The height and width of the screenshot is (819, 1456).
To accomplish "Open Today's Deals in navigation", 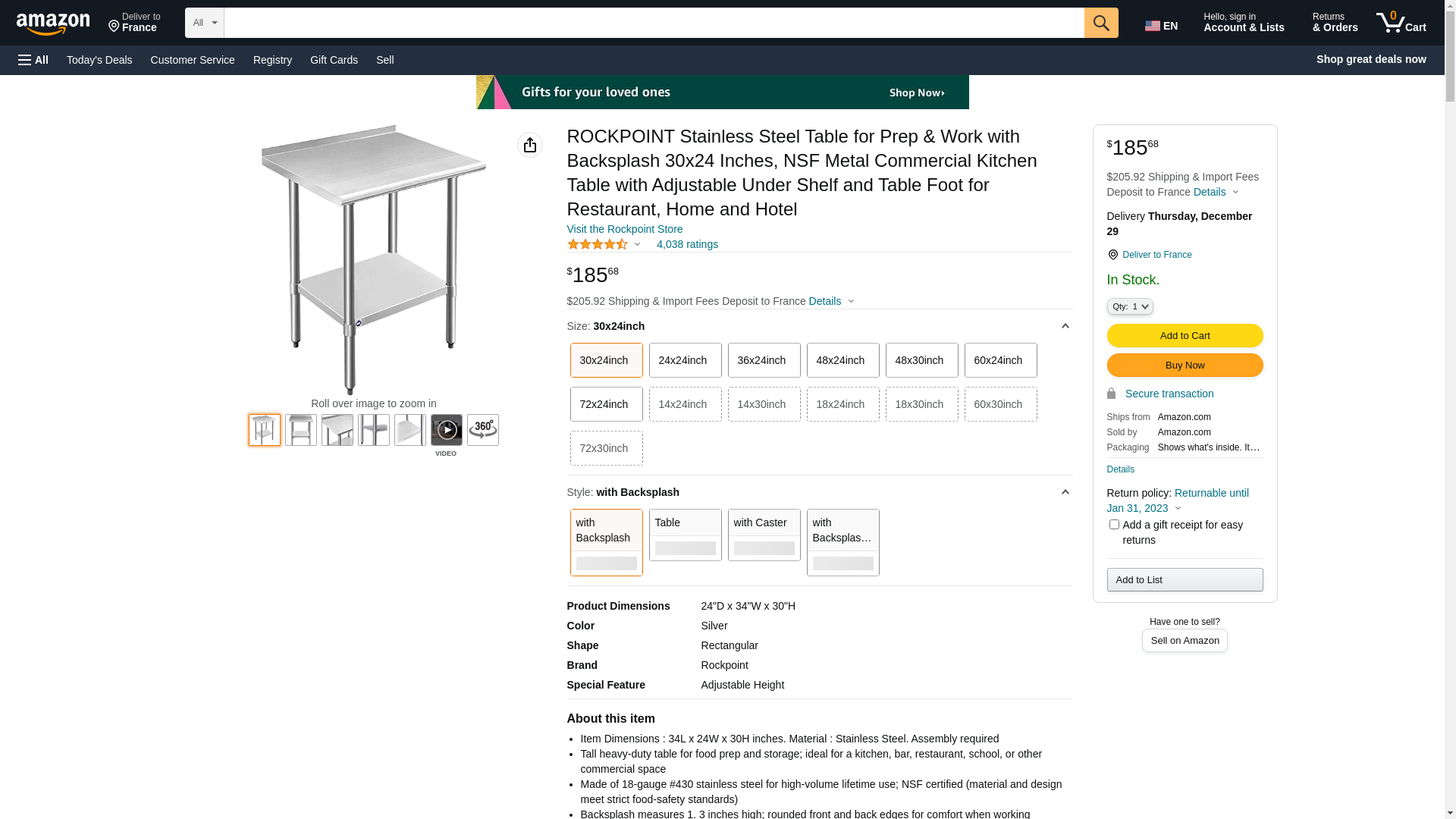I will tap(99, 60).
